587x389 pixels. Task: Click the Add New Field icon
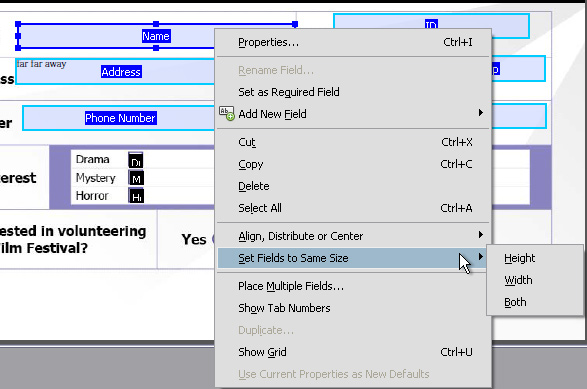[x=226, y=113]
